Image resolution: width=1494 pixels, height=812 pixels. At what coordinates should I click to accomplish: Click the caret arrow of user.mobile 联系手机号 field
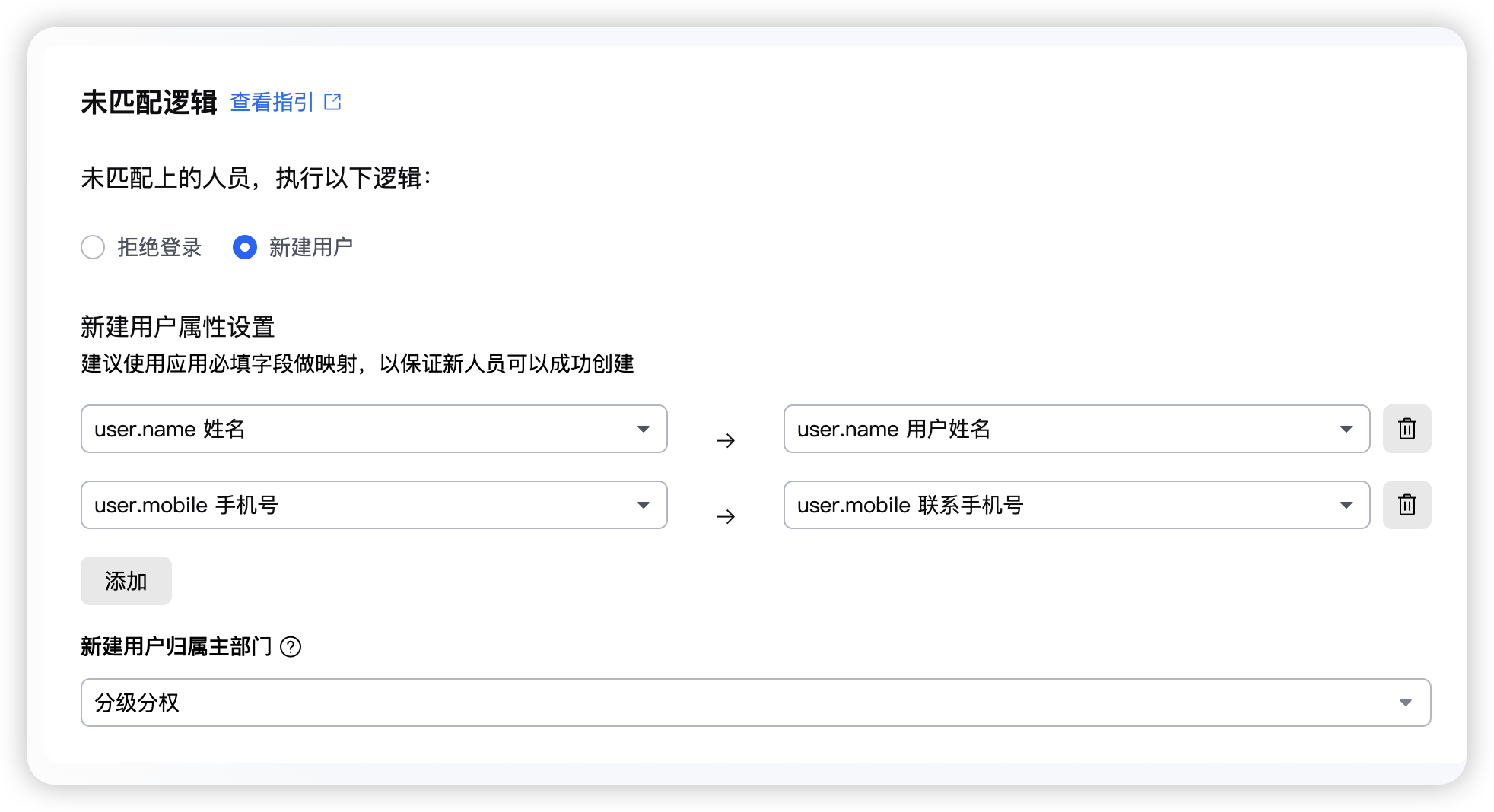(x=1346, y=506)
